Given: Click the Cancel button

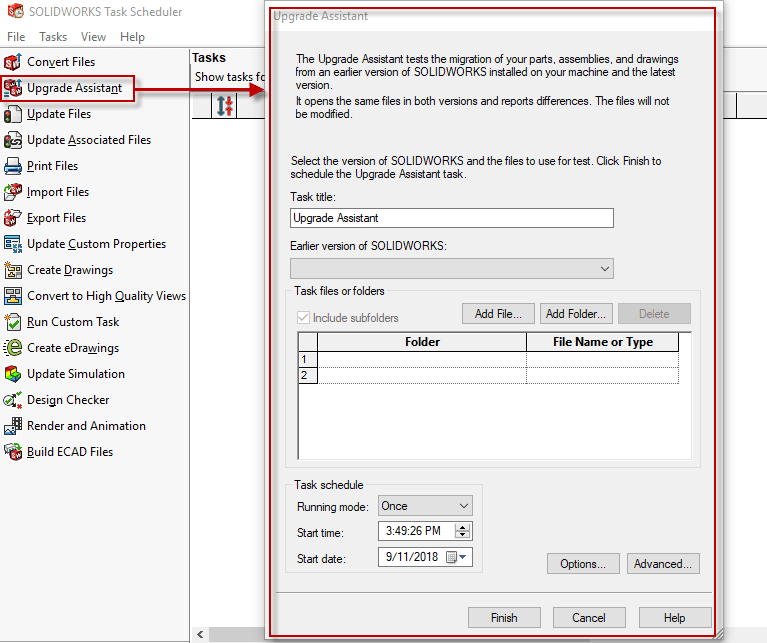Looking at the screenshot, I should tap(589, 618).
